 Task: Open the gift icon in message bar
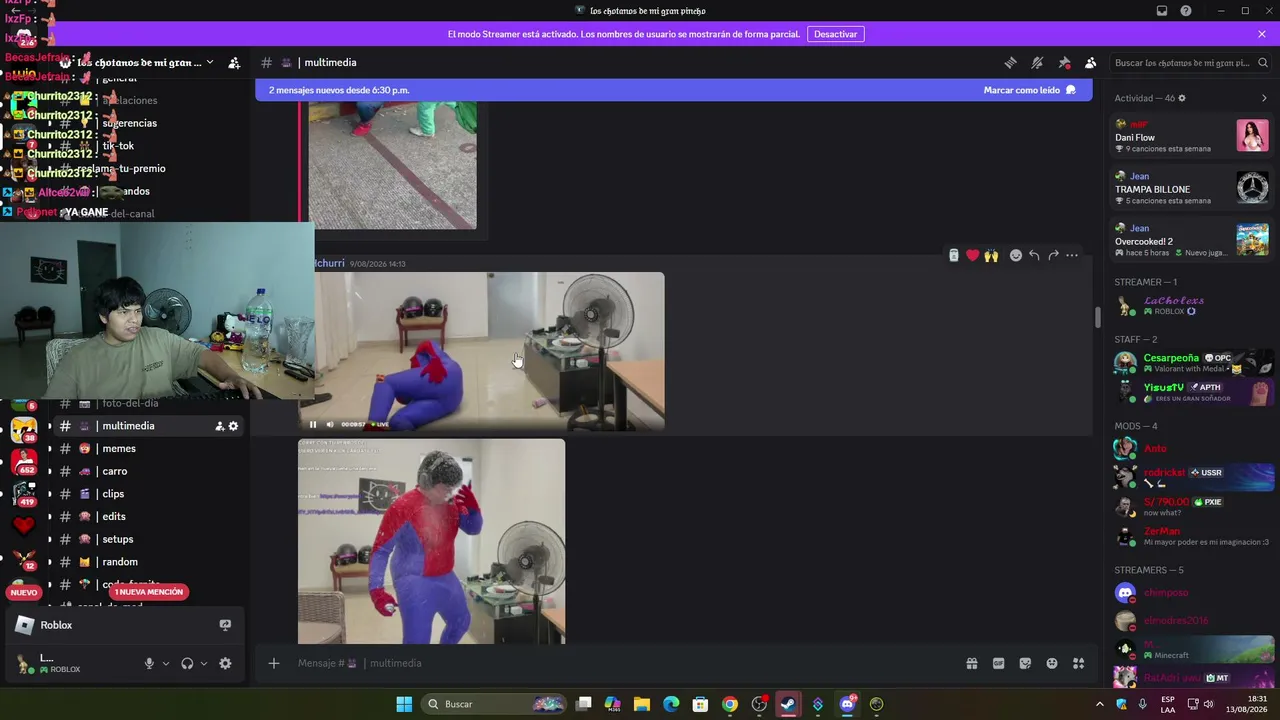[971, 663]
